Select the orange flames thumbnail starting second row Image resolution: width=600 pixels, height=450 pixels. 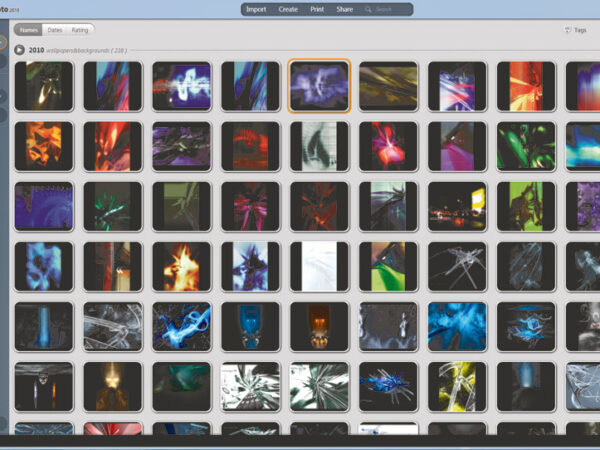tap(44, 146)
